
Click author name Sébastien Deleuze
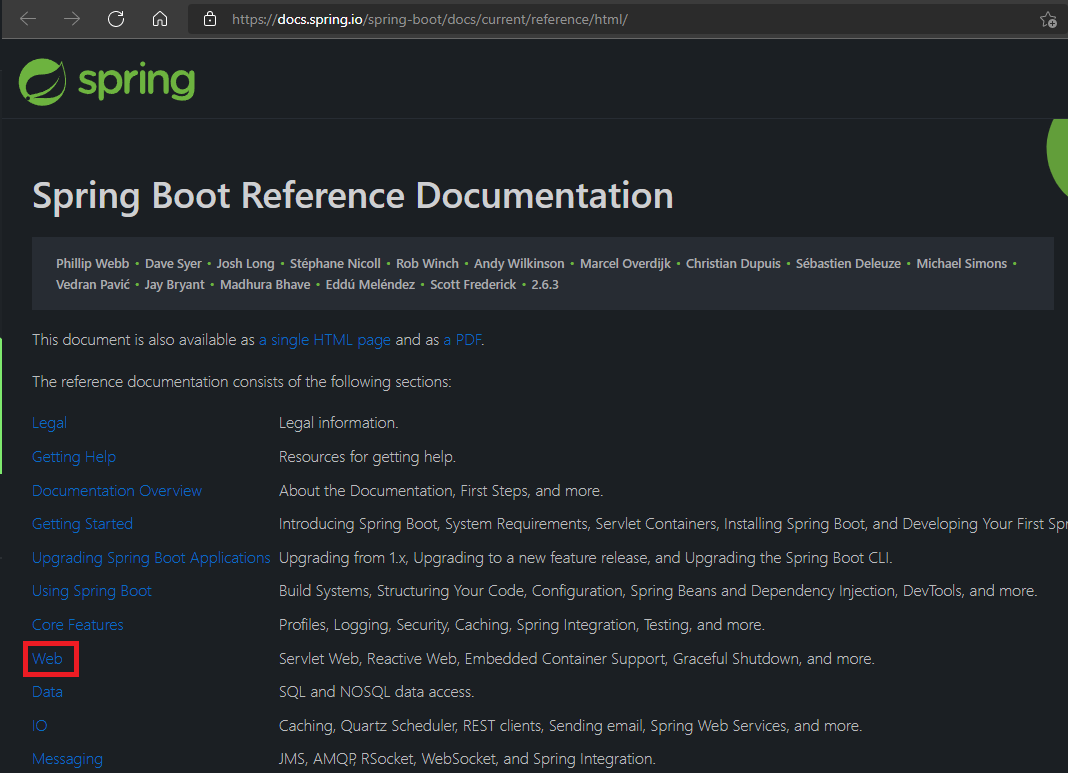pyautogui.click(x=848, y=264)
